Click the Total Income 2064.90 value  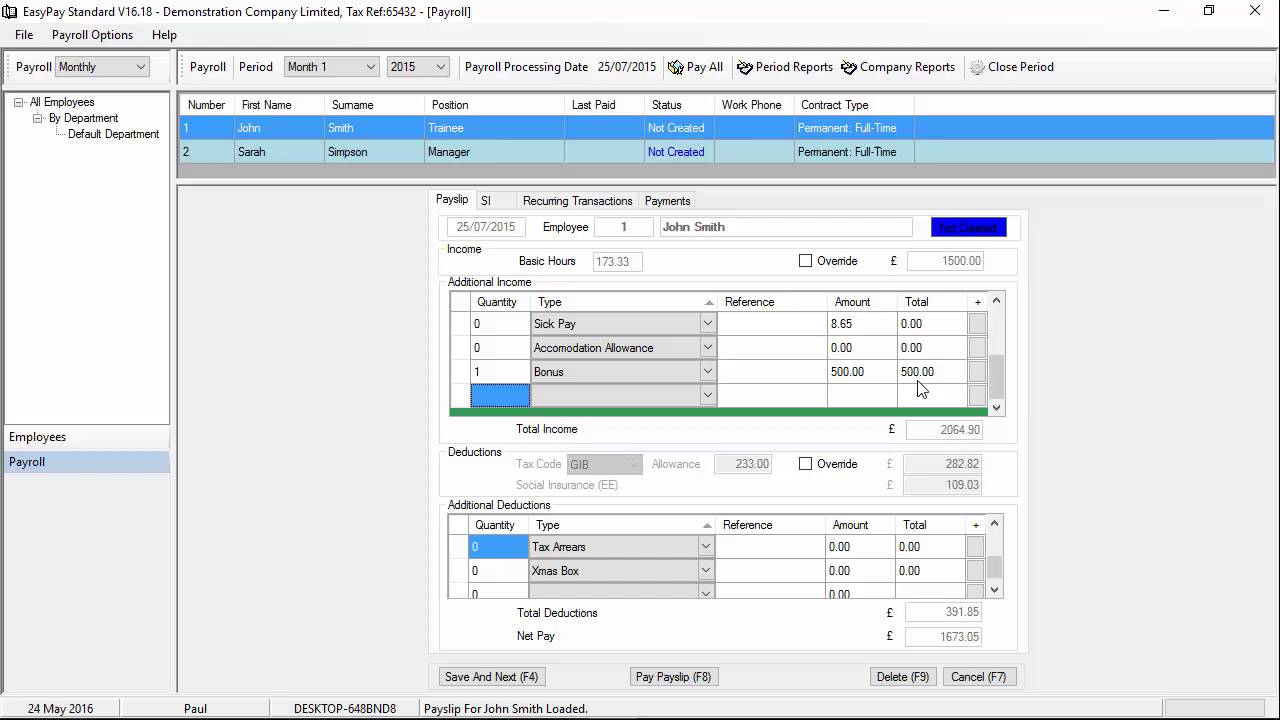(943, 429)
